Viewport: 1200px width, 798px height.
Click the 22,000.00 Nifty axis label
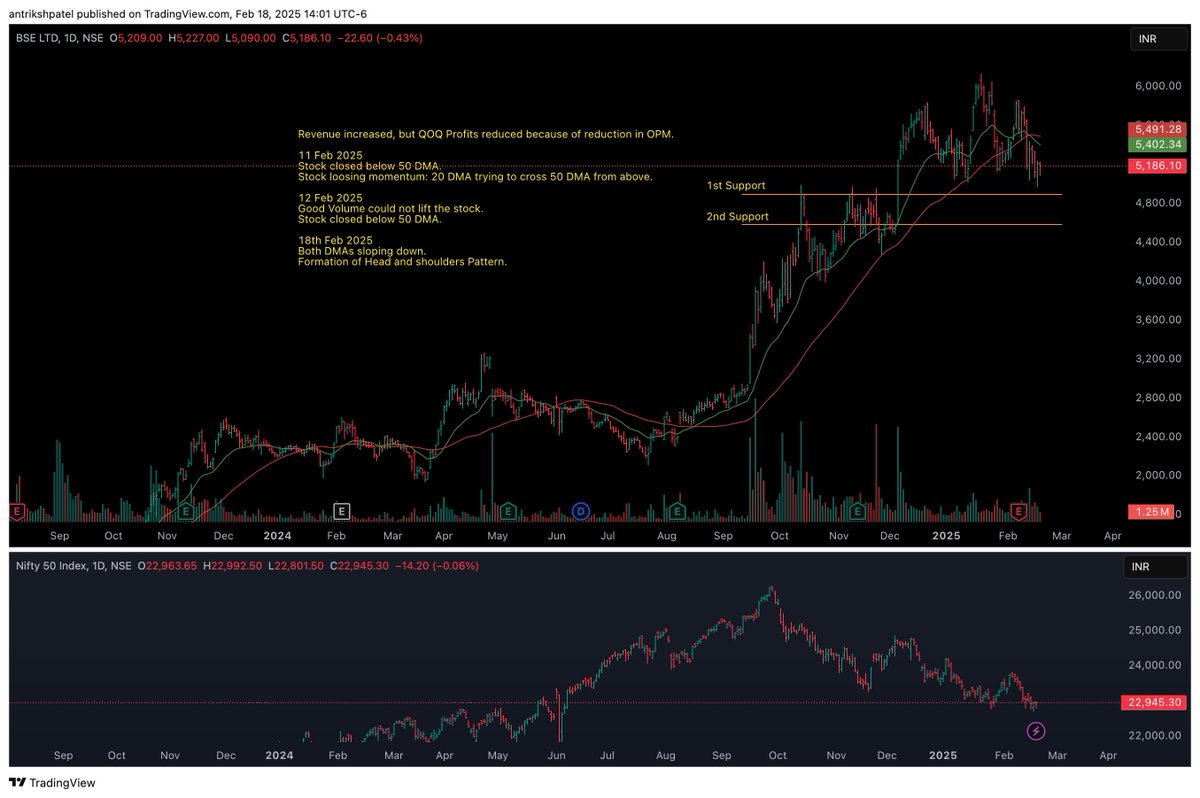click(1154, 735)
